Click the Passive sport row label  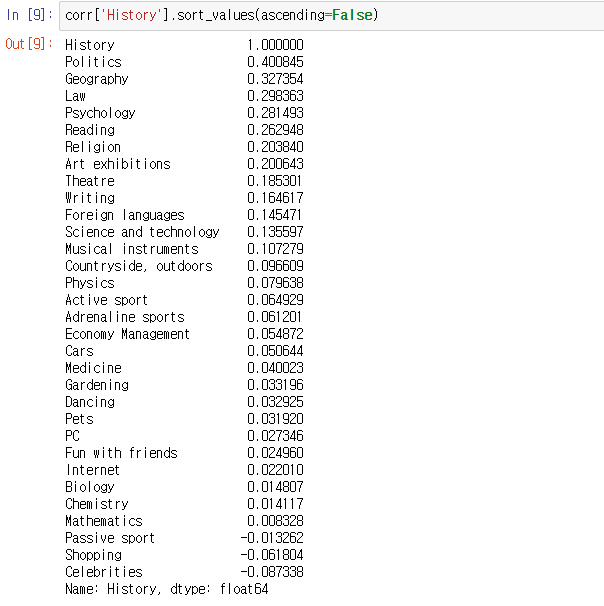coord(110,538)
